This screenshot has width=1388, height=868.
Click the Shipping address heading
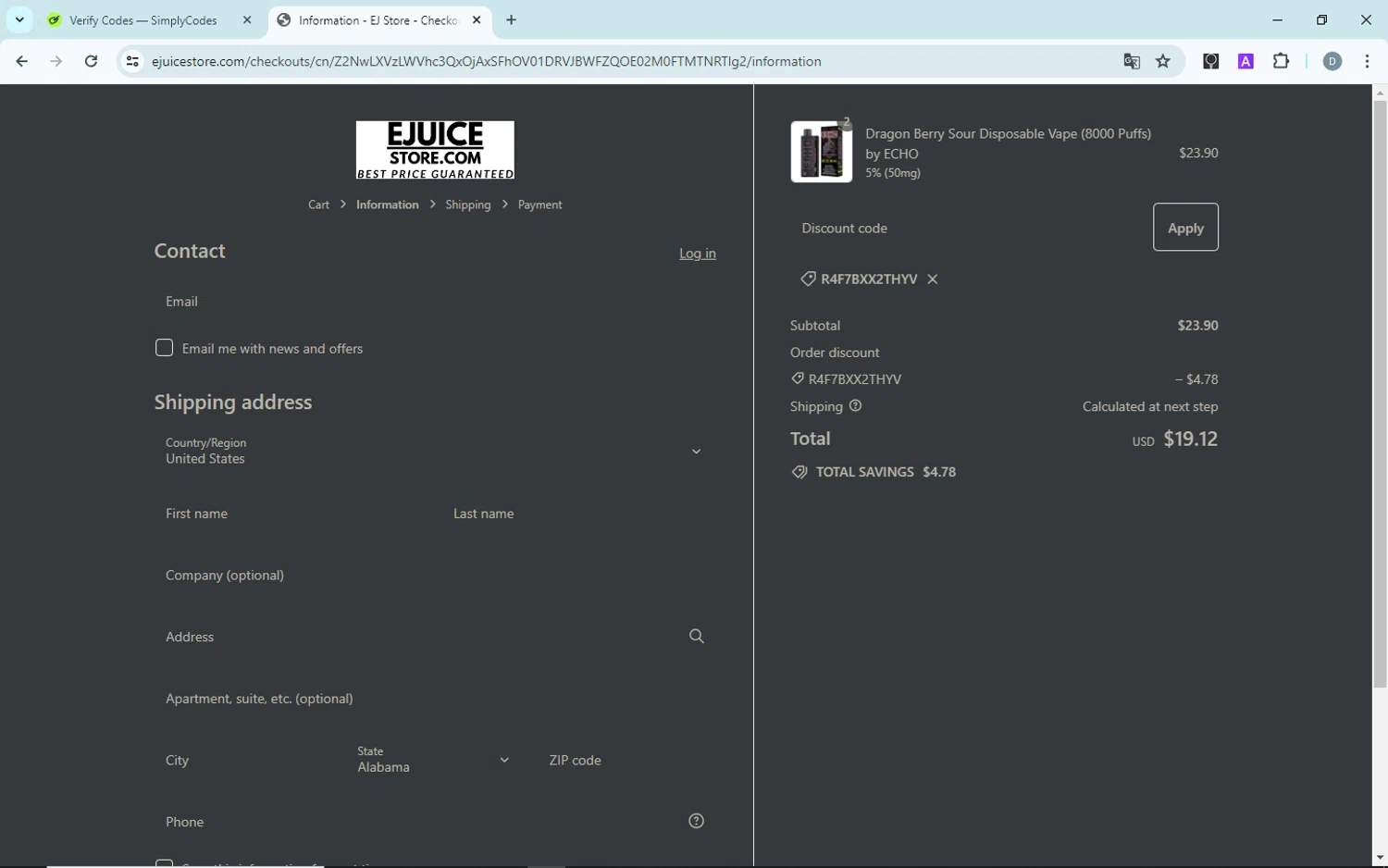(x=233, y=403)
